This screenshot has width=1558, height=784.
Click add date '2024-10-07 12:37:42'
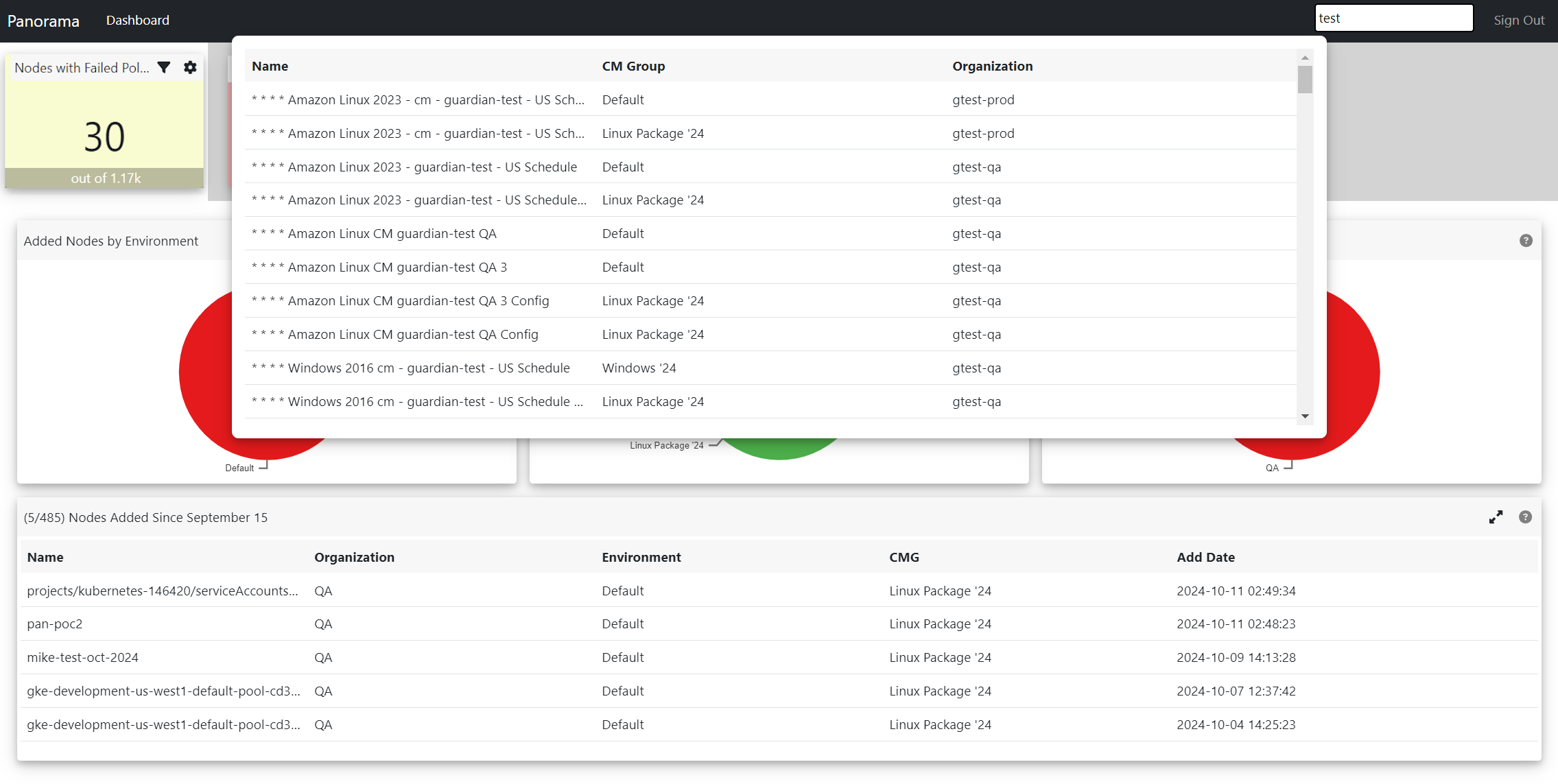pos(1236,691)
